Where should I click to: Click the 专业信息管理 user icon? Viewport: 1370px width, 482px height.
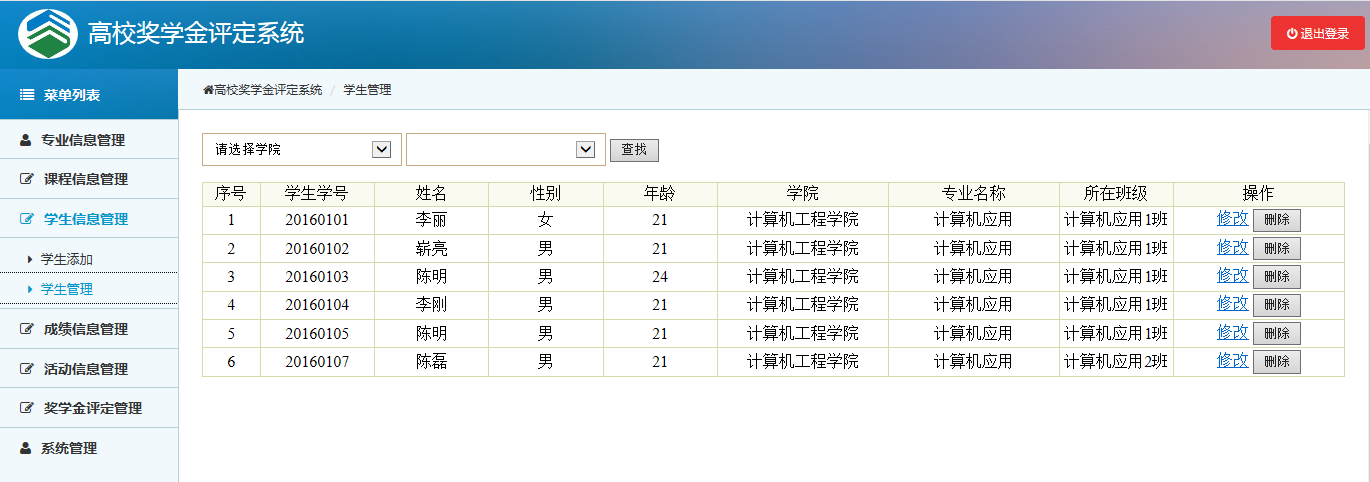(x=27, y=140)
